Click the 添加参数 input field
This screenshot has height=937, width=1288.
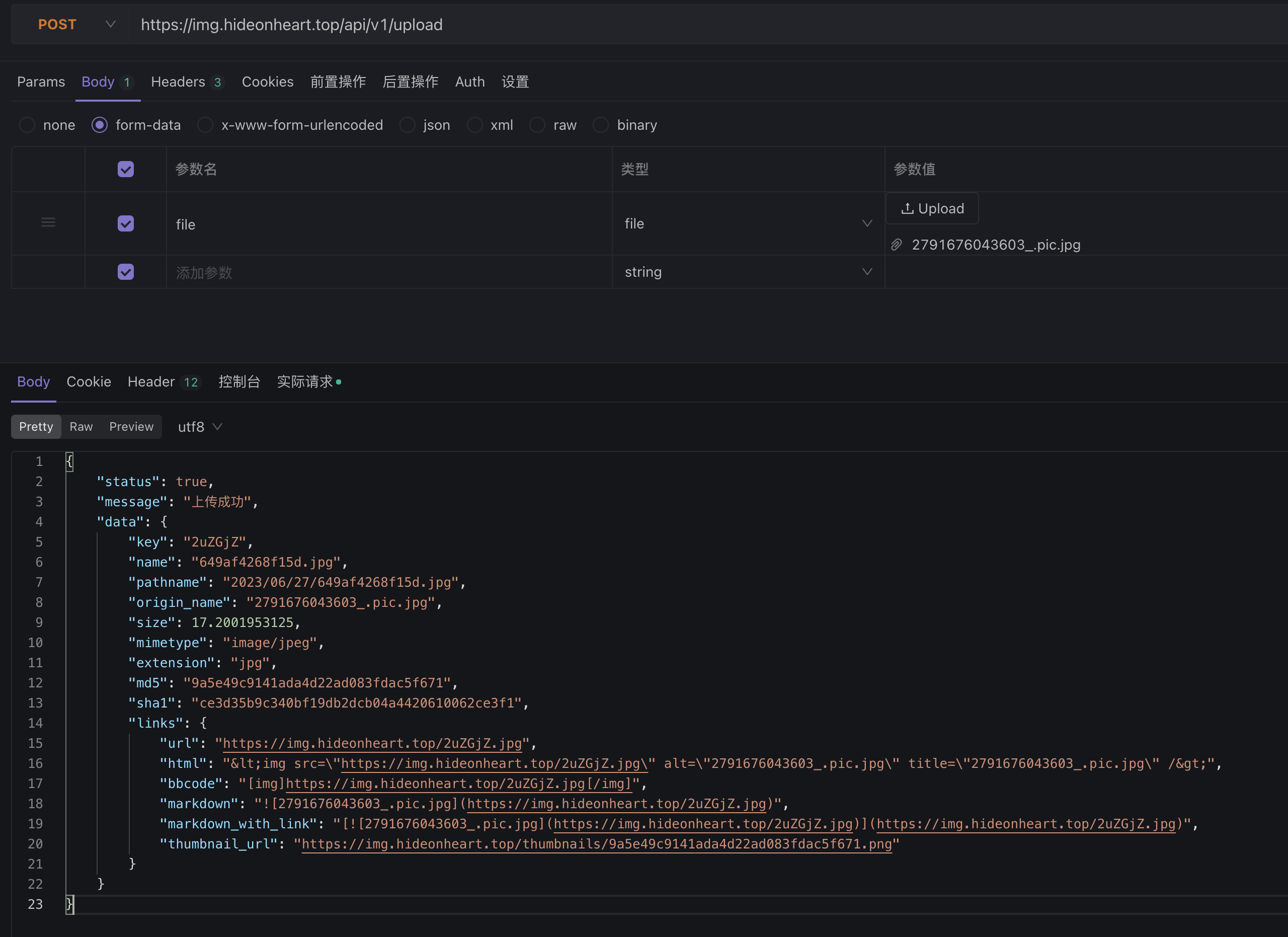tap(389, 272)
